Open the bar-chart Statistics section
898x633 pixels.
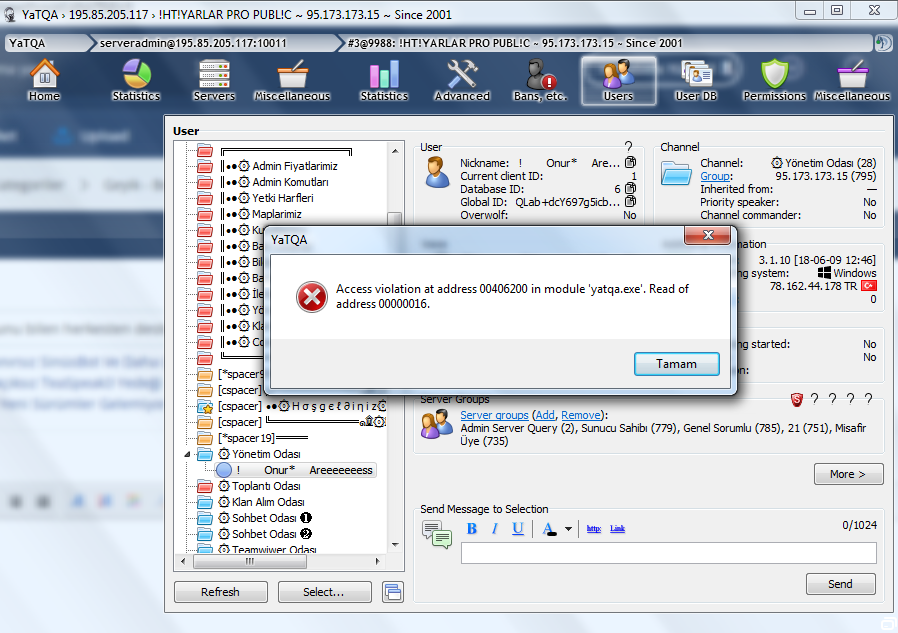tap(384, 81)
